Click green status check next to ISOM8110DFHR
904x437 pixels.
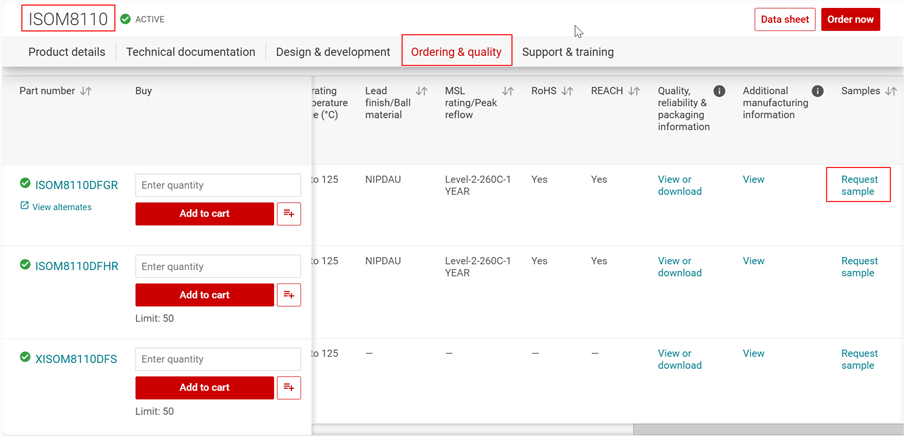point(25,265)
